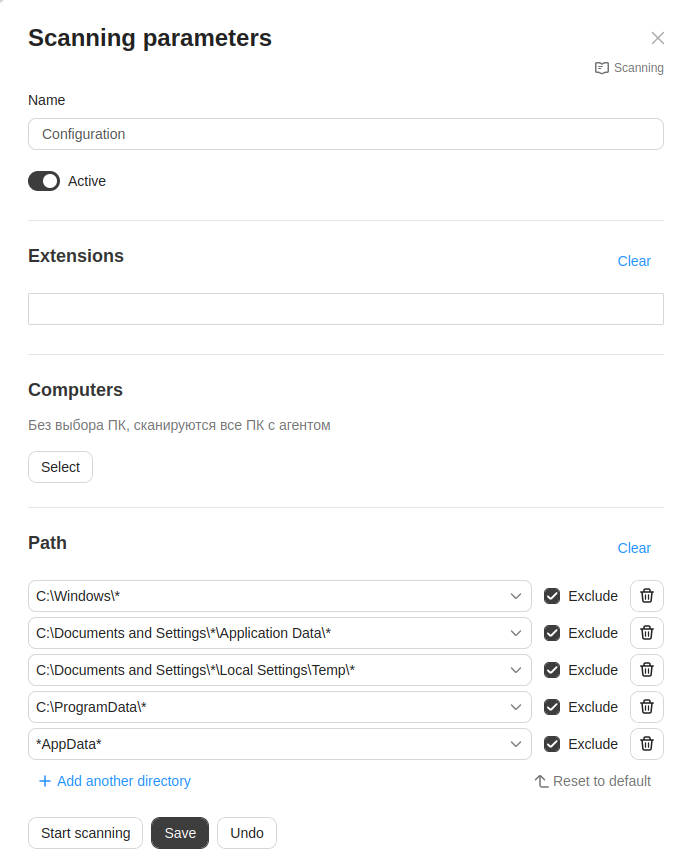Viewport: 680px width, 857px height.
Task: Uncheck Exclude for C:\Windows\* path
Action: click(552, 596)
